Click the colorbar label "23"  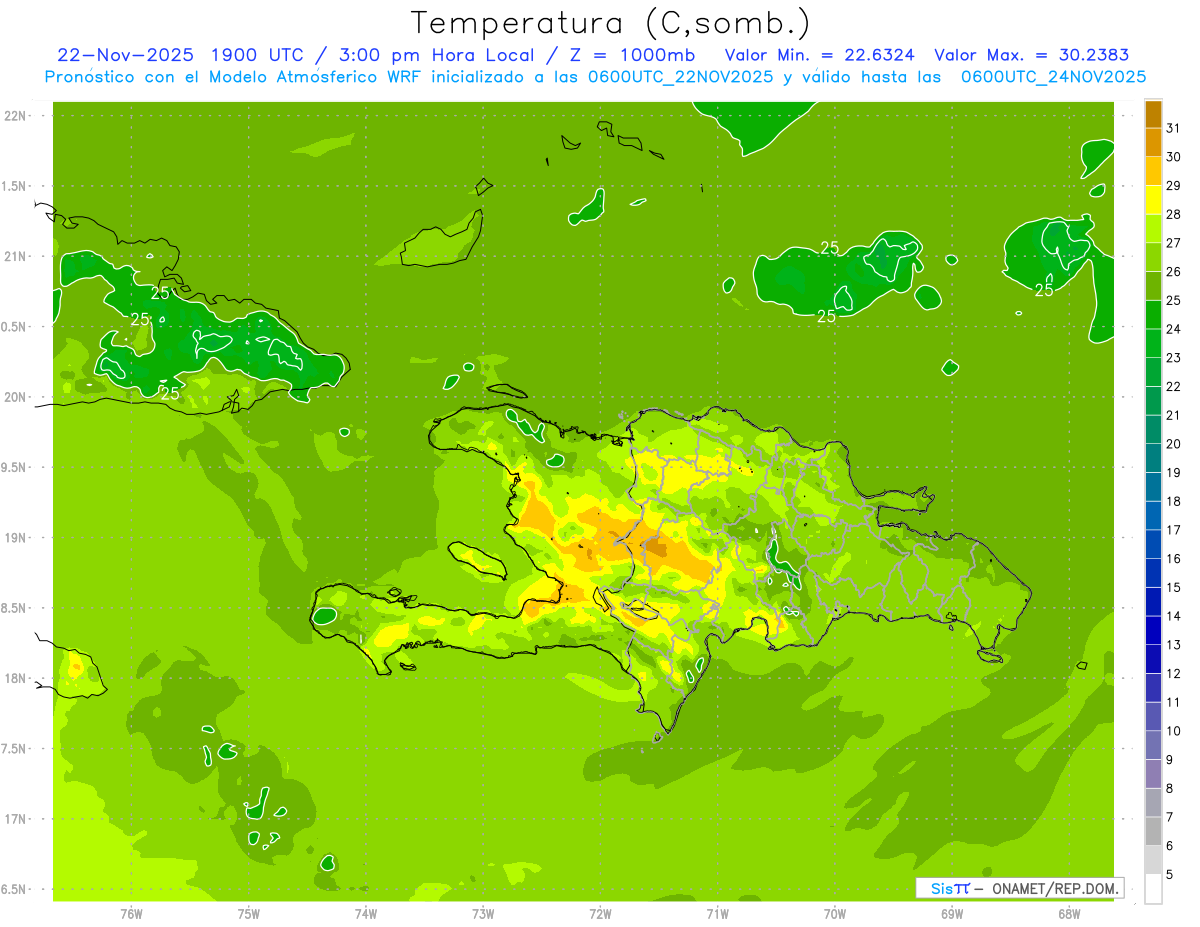(1174, 358)
